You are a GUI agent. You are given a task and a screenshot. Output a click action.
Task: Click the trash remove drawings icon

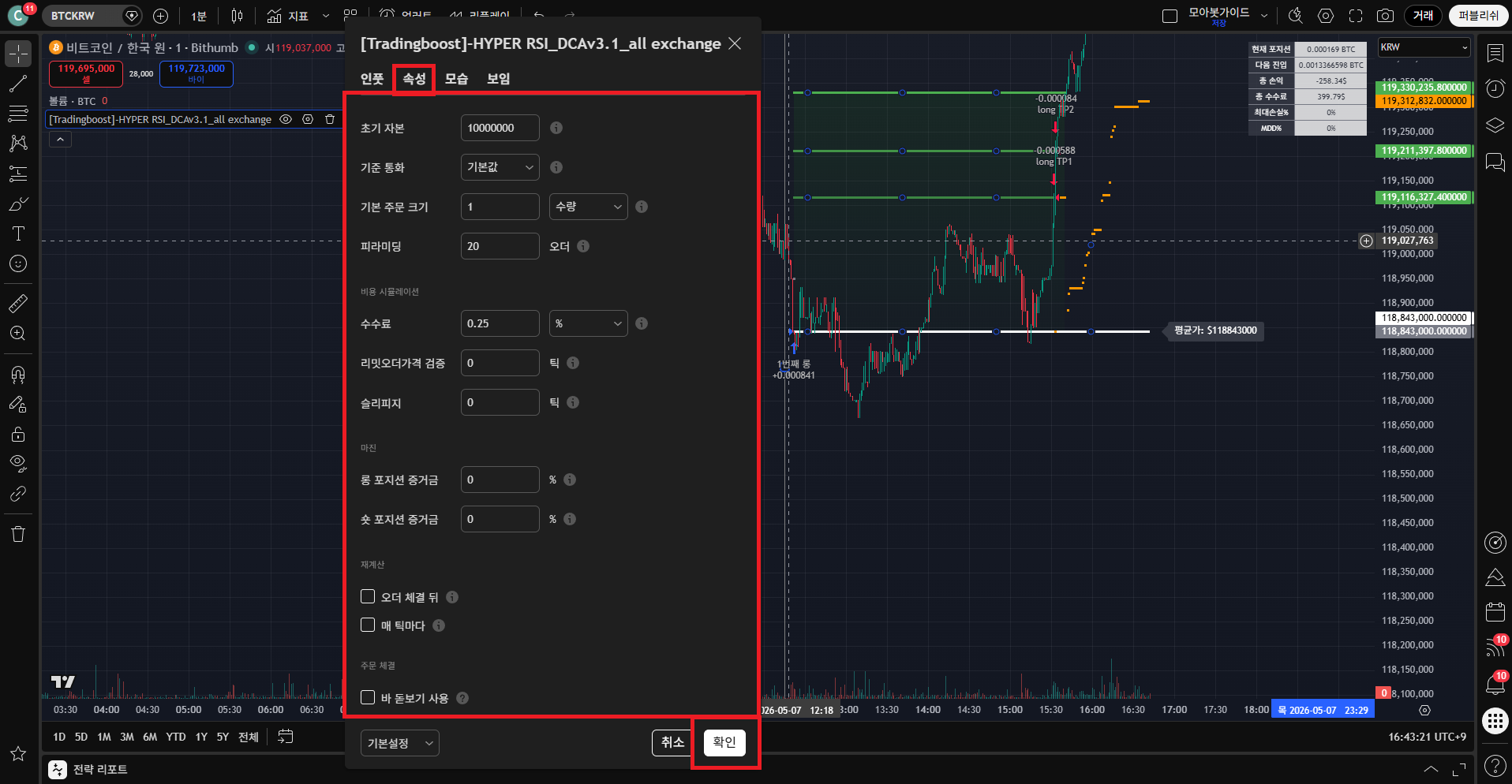[x=18, y=534]
